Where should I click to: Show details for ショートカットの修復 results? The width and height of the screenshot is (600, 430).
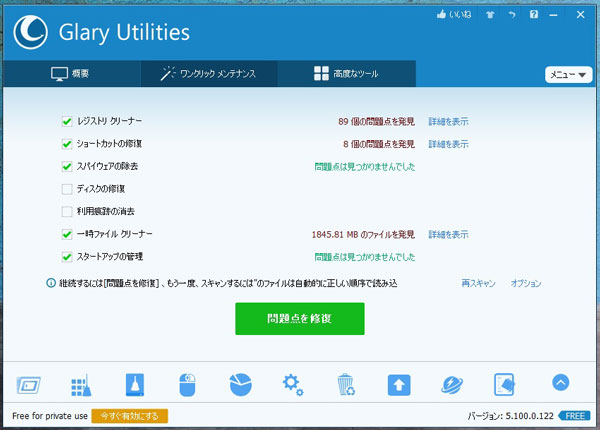click(448, 144)
